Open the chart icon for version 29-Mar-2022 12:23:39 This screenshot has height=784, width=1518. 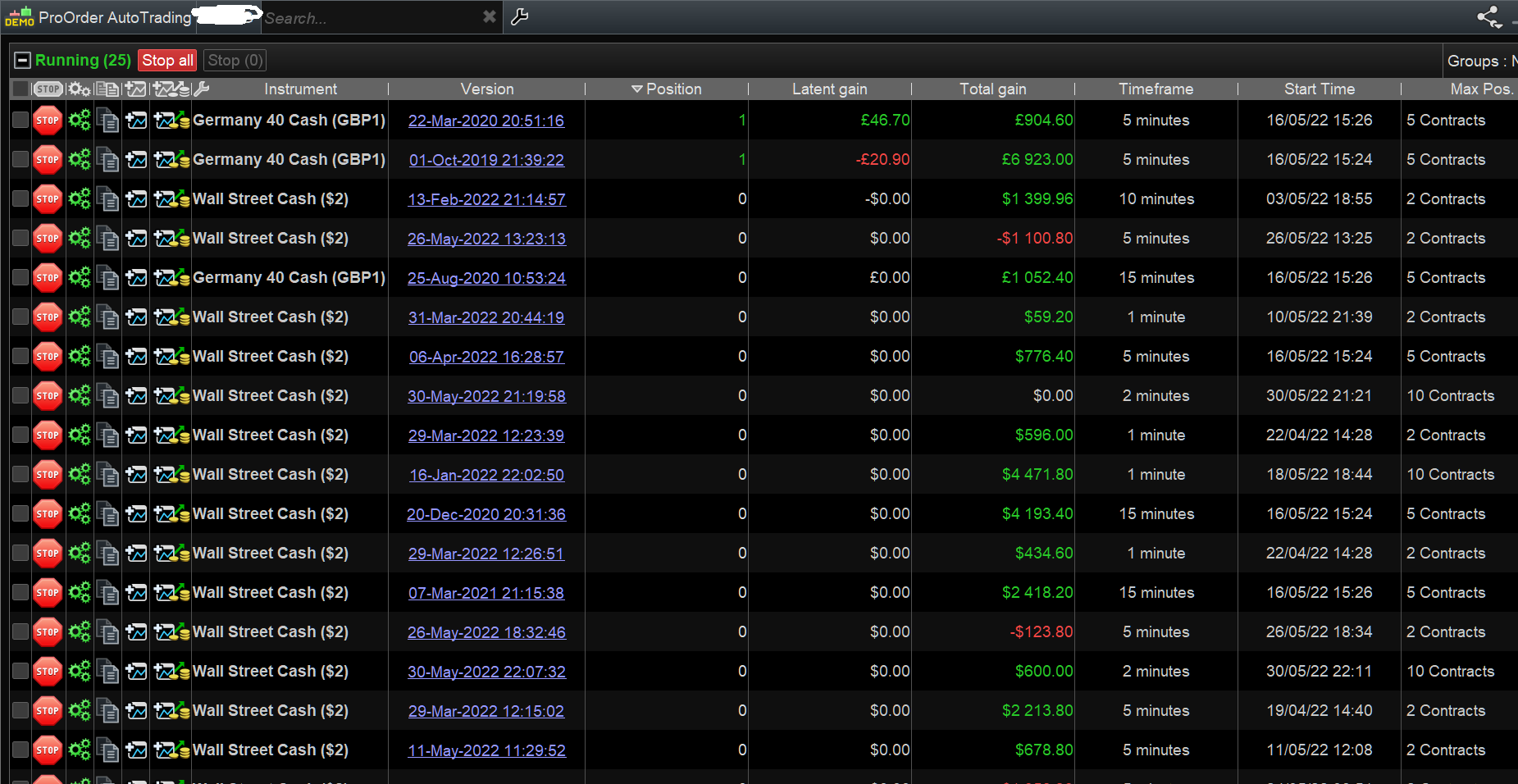pyautogui.click(x=136, y=435)
